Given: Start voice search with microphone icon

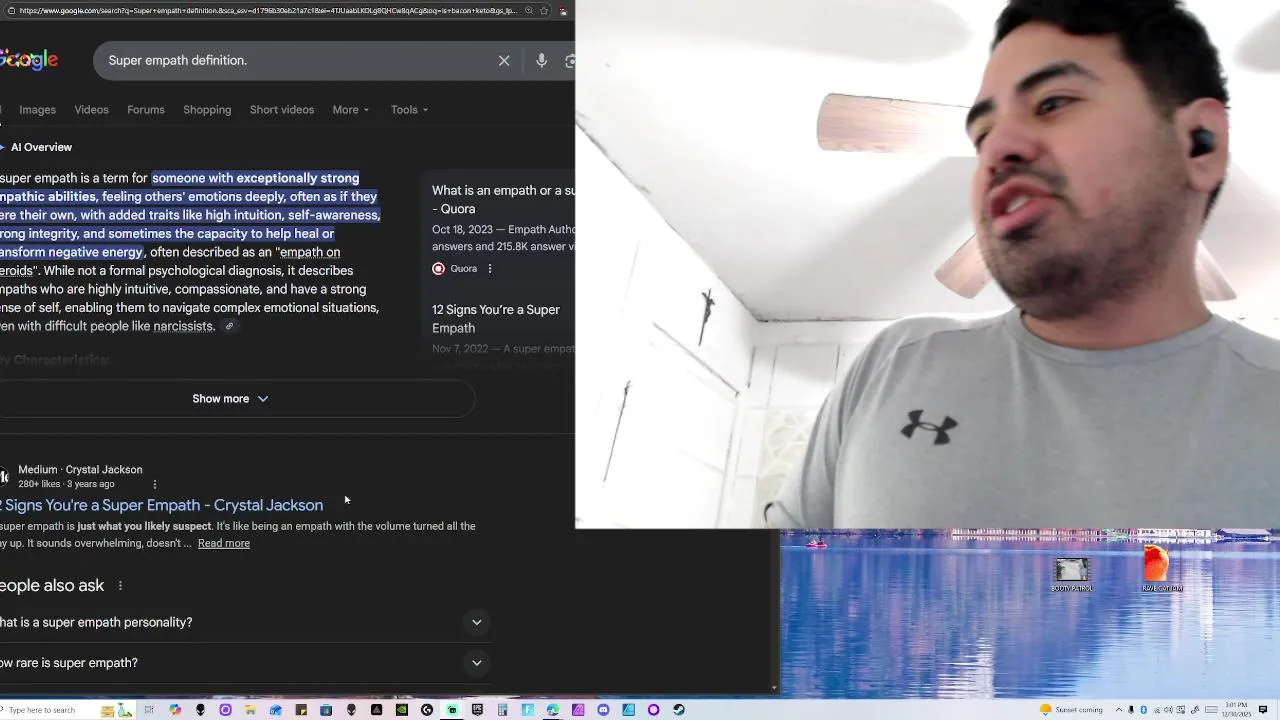Looking at the screenshot, I should click(541, 61).
